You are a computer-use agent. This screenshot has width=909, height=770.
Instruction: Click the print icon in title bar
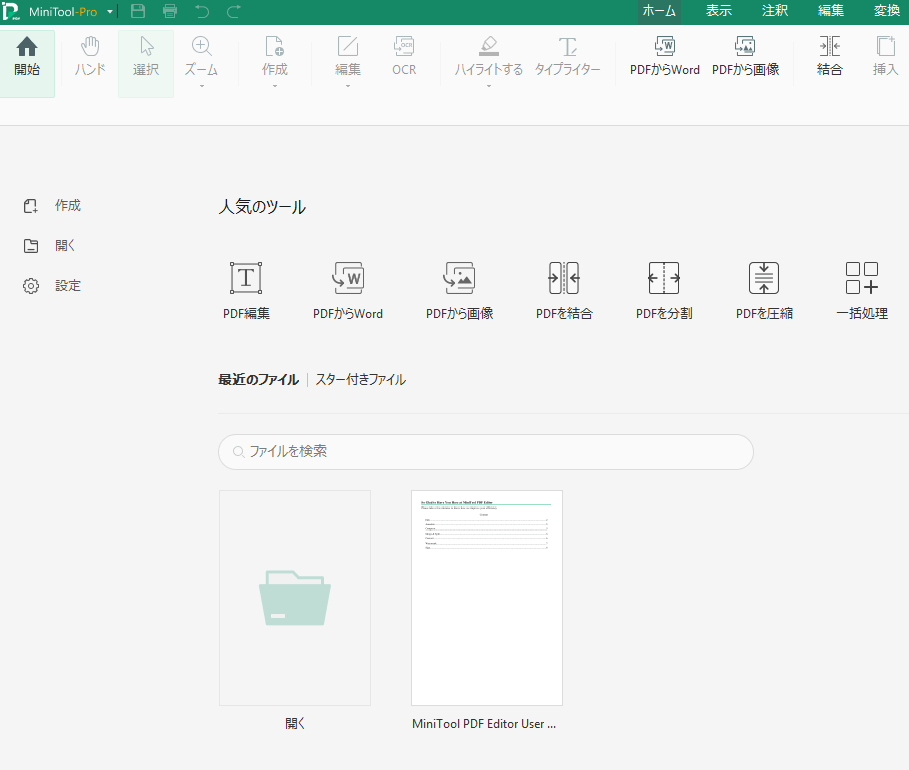point(170,11)
